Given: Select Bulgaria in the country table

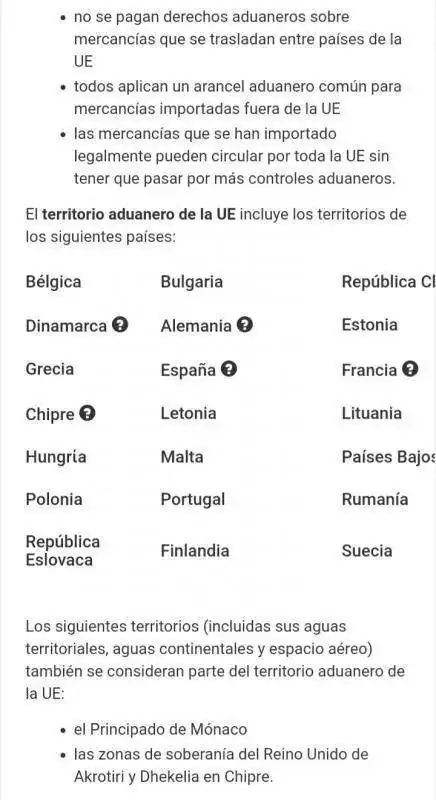Looking at the screenshot, I should click(192, 282).
